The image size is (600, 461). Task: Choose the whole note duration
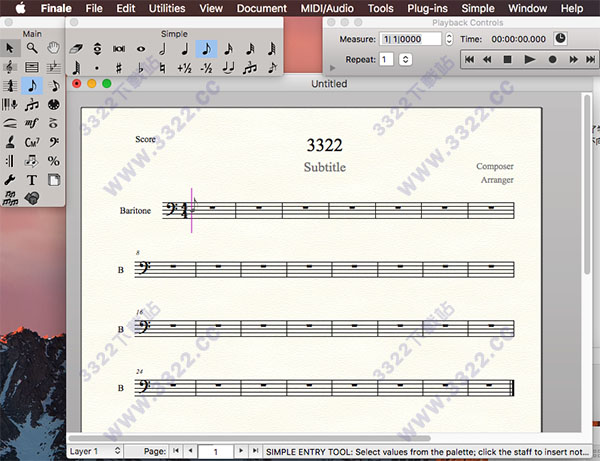point(141,49)
